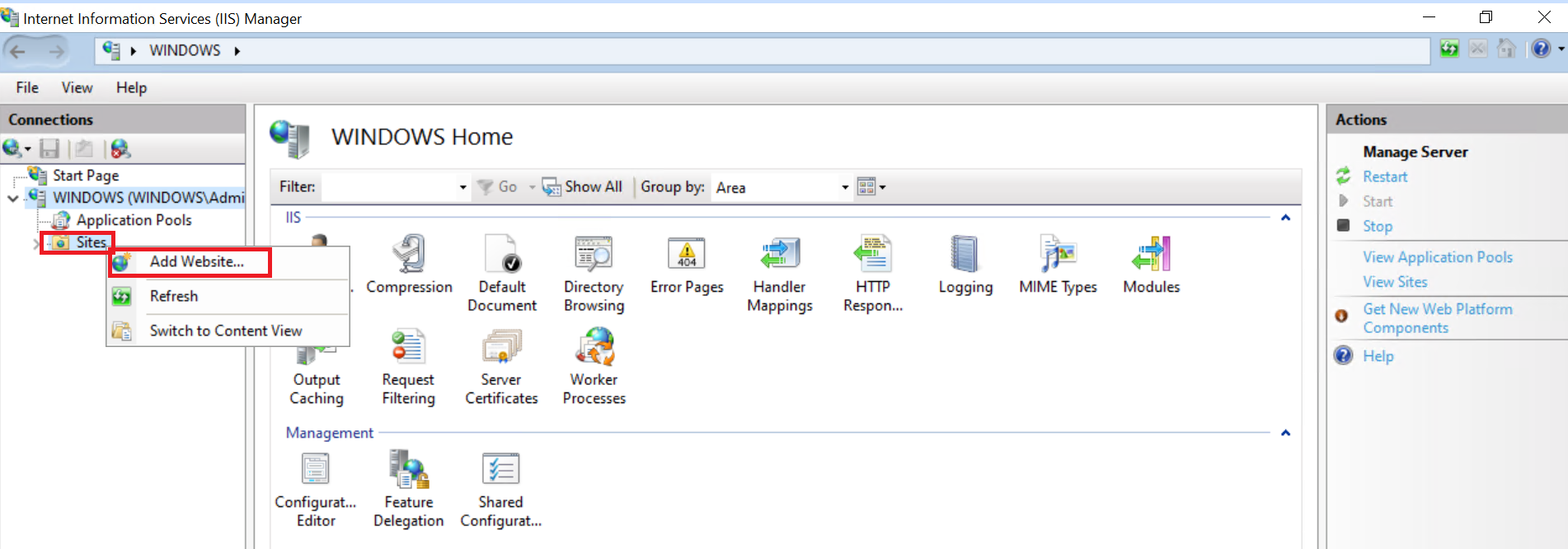This screenshot has width=1568, height=549.
Task: Click into the Filter input field
Action: pos(396,187)
